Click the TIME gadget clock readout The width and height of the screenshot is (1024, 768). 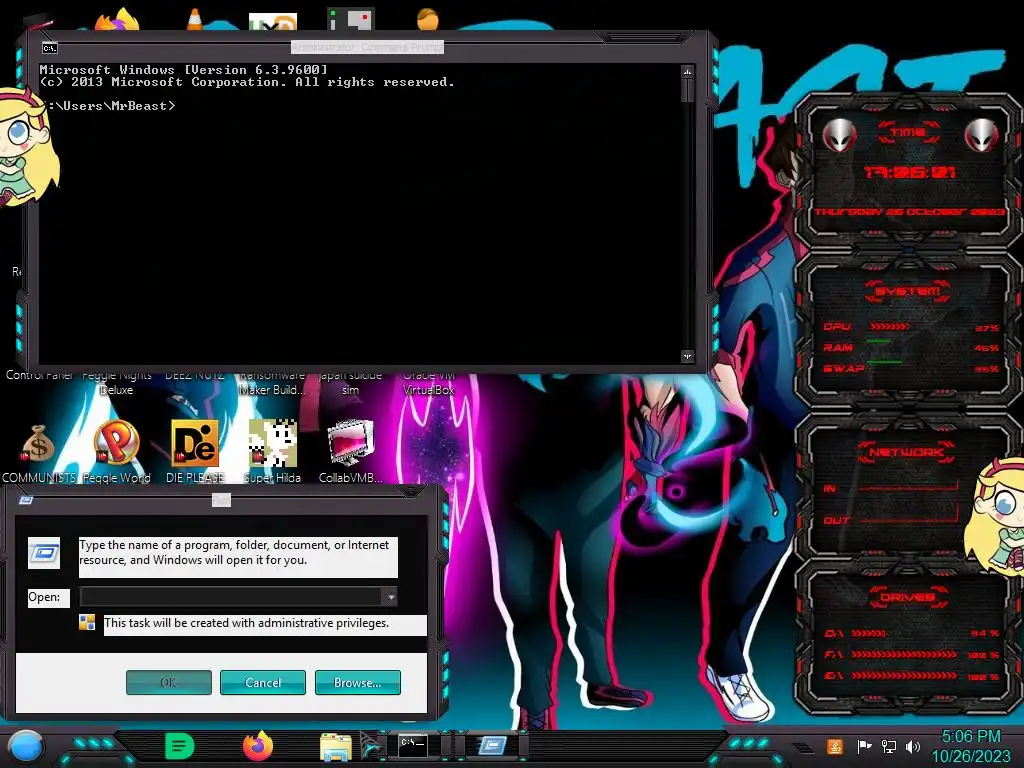(x=908, y=172)
